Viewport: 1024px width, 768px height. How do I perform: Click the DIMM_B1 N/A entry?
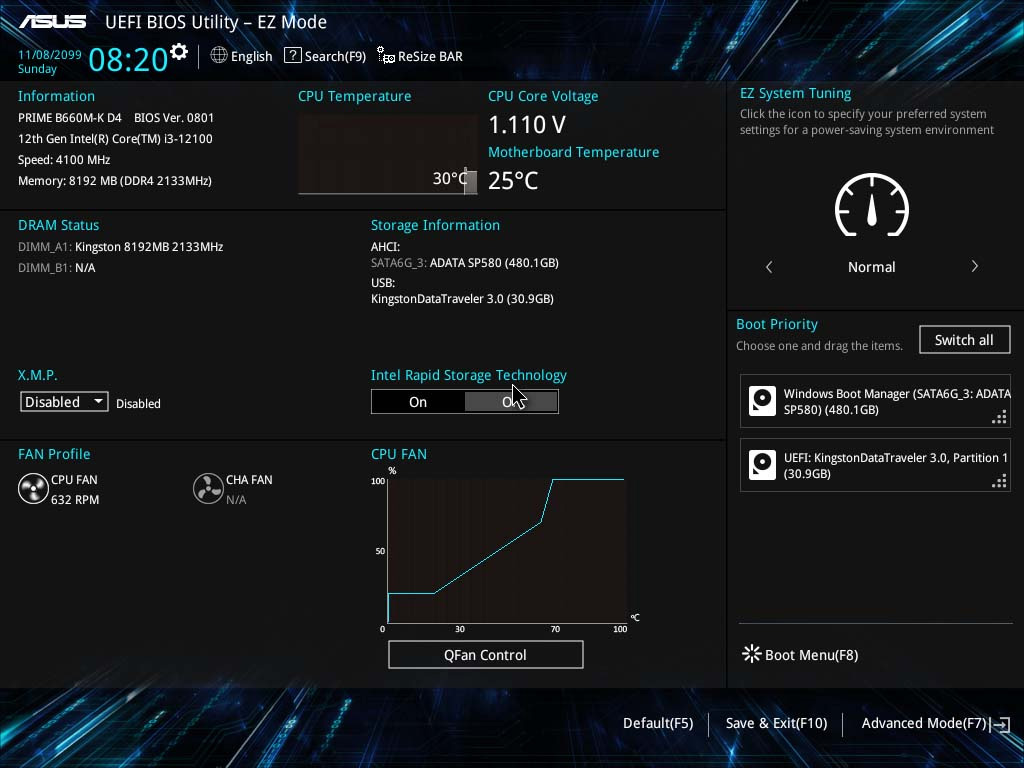click(57, 267)
